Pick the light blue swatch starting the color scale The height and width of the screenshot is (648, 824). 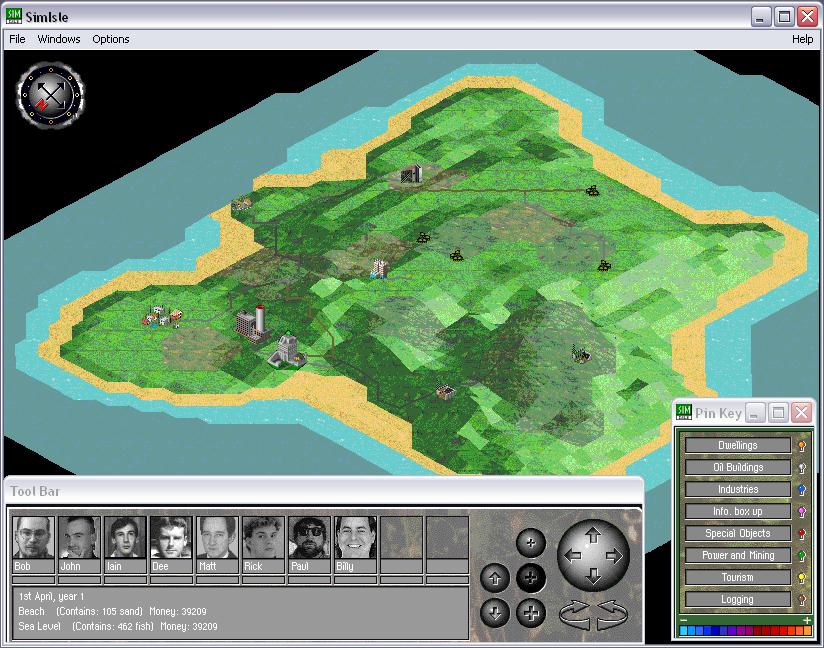(x=683, y=631)
